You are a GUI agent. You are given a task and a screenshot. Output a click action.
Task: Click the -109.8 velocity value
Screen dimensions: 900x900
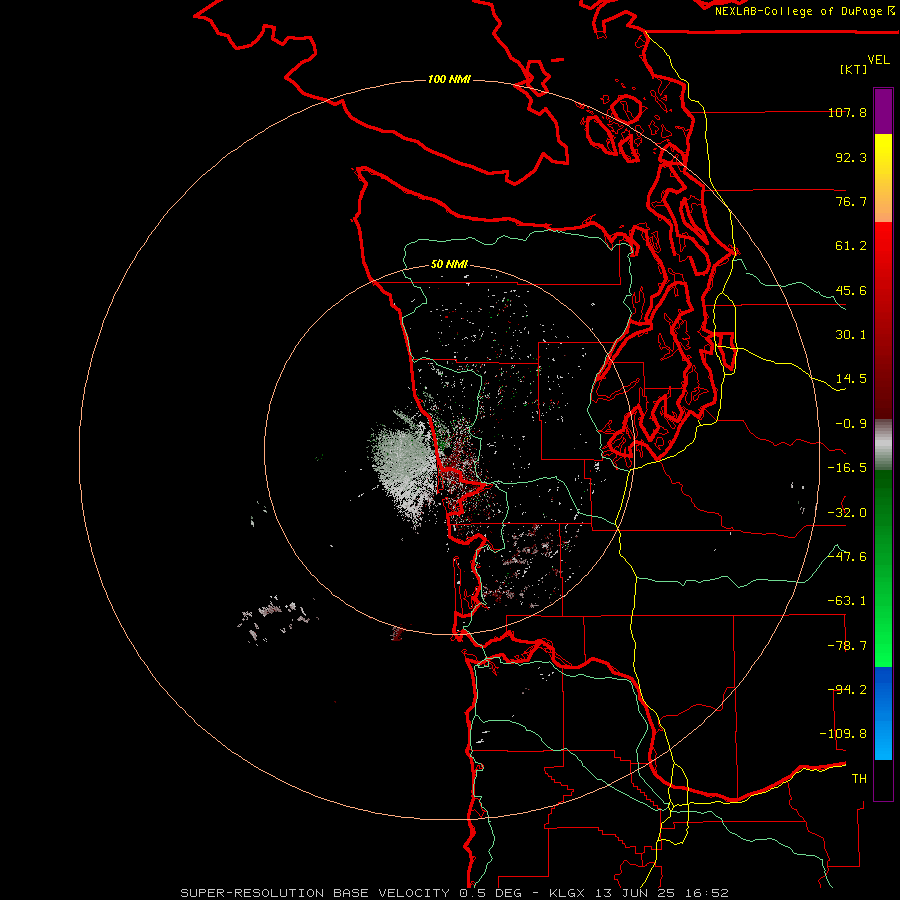coord(844,734)
